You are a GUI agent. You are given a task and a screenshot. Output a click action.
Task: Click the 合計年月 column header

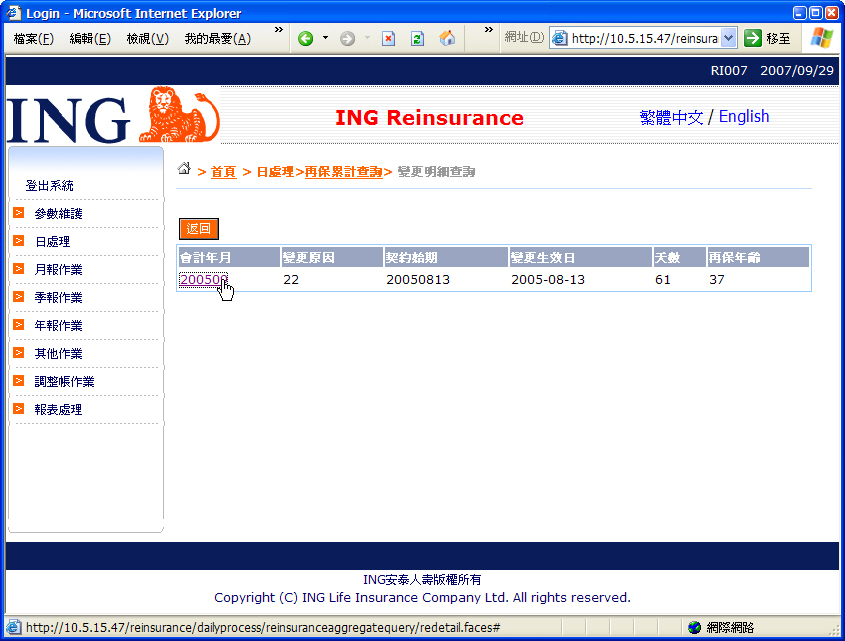(229, 258)
